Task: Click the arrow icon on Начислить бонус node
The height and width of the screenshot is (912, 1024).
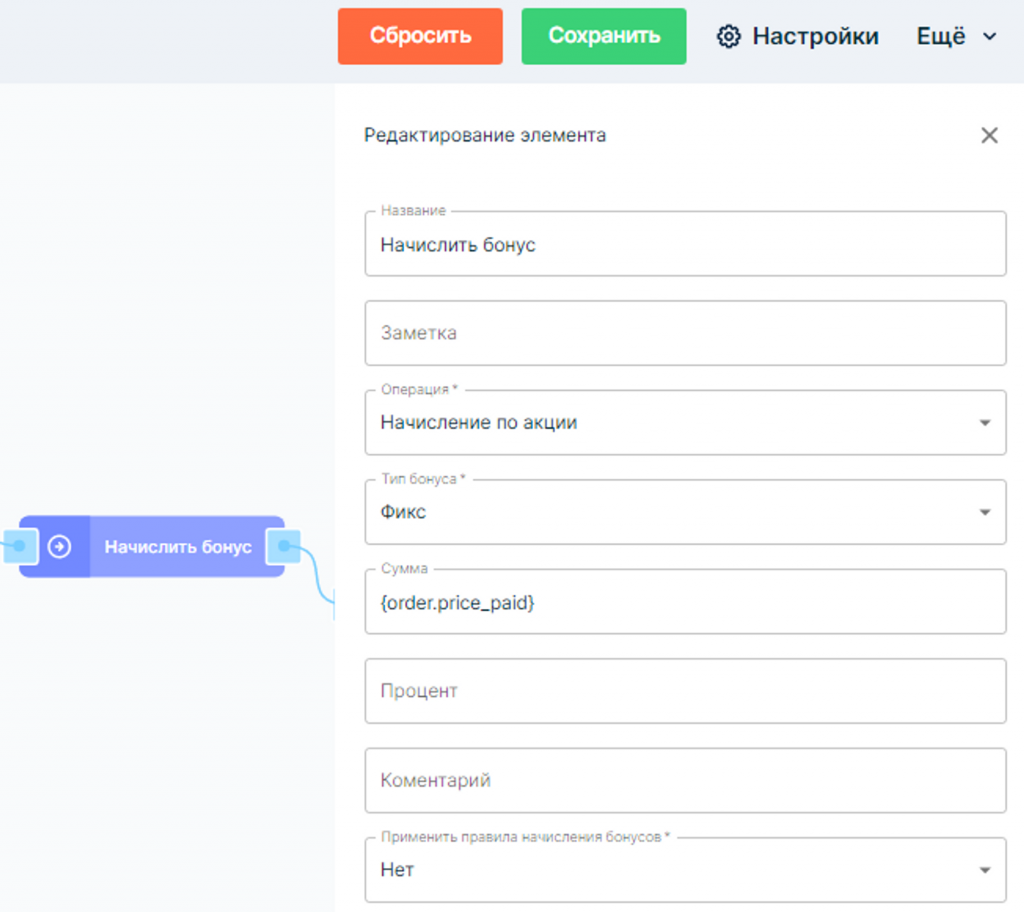Action: (59, 546)
